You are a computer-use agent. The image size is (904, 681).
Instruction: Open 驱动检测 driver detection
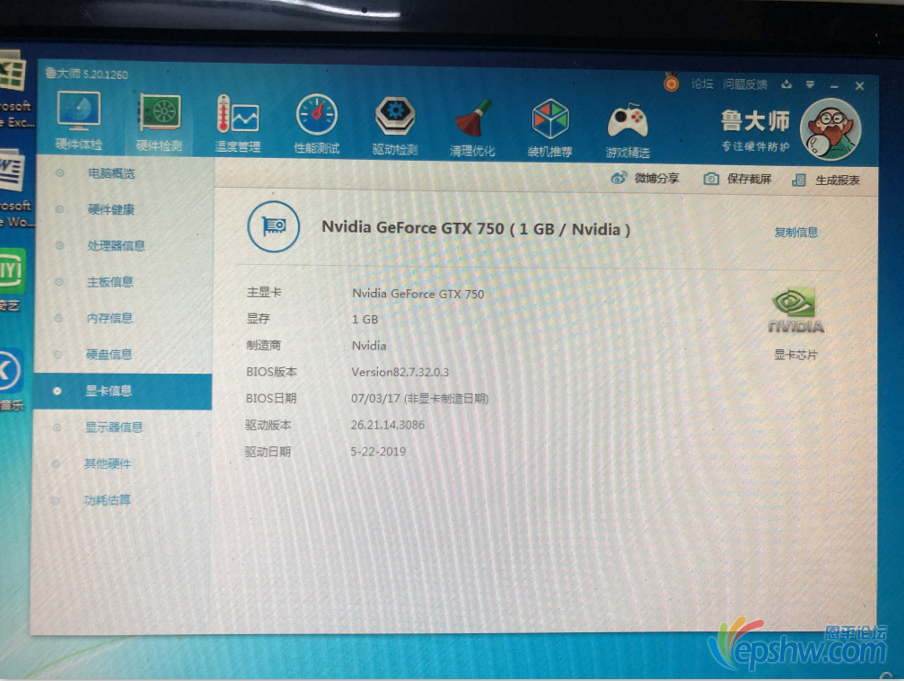[395, 125]
